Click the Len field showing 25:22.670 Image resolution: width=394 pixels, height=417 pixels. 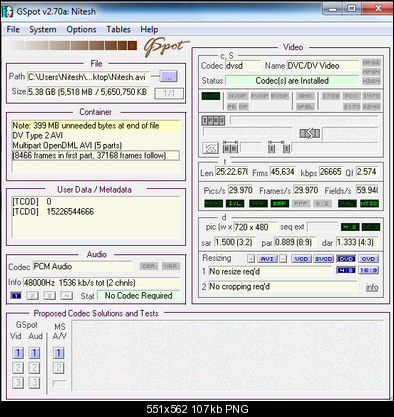(x=231, y=172)
